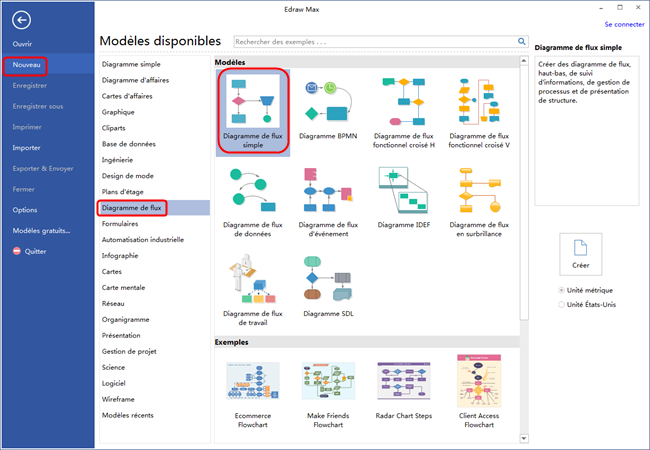Select the Carte mentale category
This screenshot has width=650, height=450.
(x=124, y=288)
